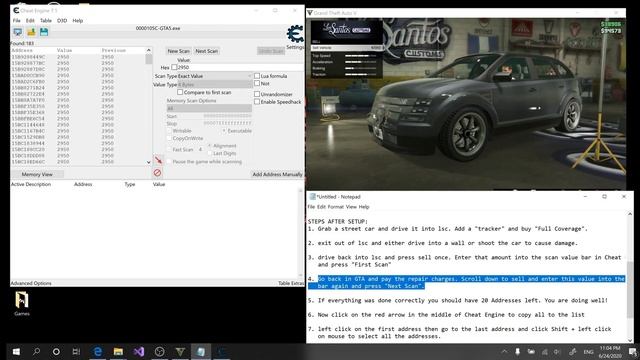Screen dimensions: 640x360
Task: Check Compare to first scan
Action: click(x=180, y=92)
